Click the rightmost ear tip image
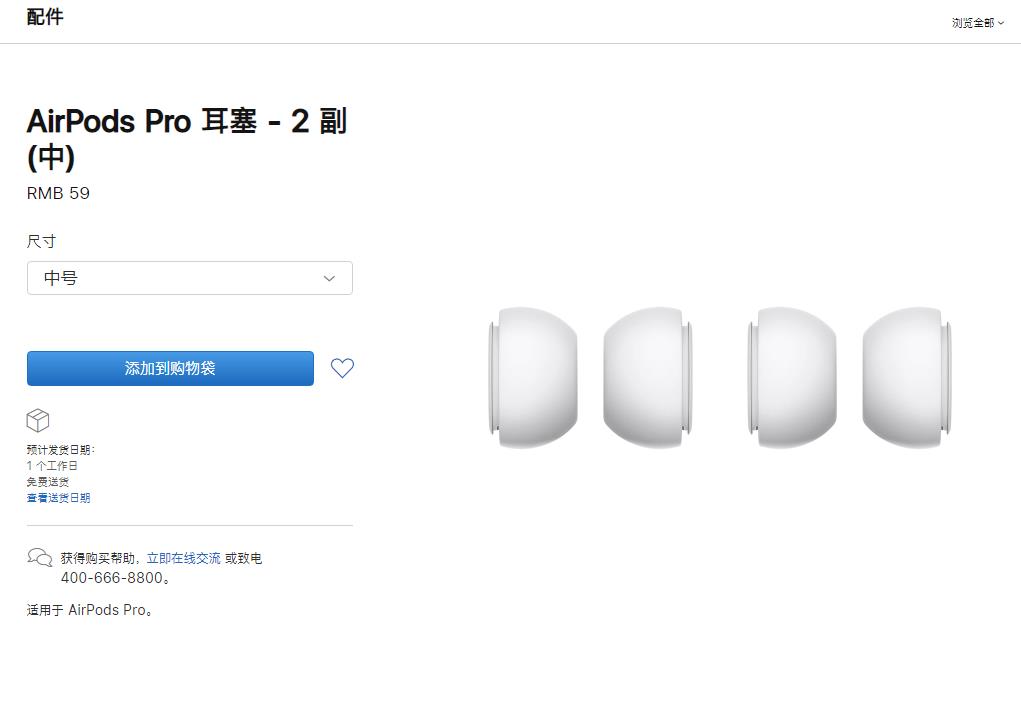The height and width of the screenshot is (712, 1021). pyautogui.click(x=905, y=375)
